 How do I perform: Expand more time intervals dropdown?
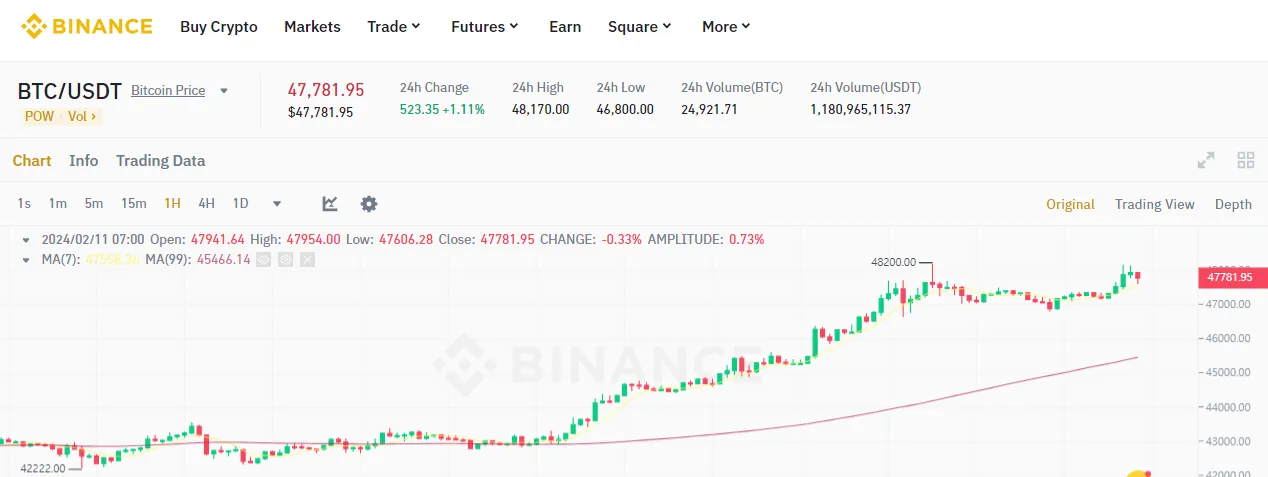pos(277,204)
